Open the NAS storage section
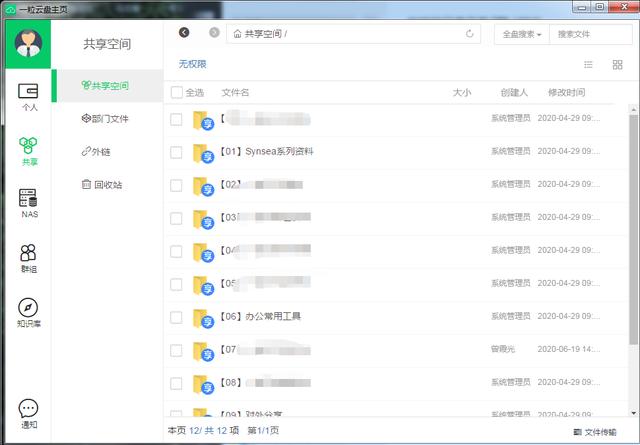 point(29,203)
